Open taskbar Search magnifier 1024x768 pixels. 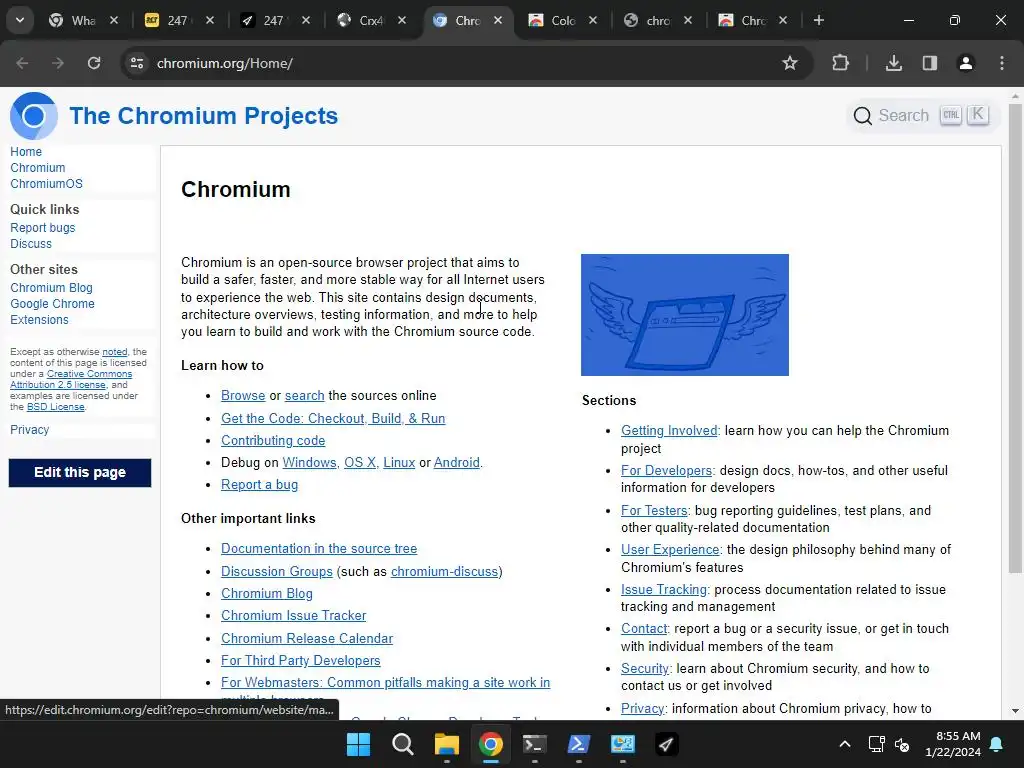point(402,744)
